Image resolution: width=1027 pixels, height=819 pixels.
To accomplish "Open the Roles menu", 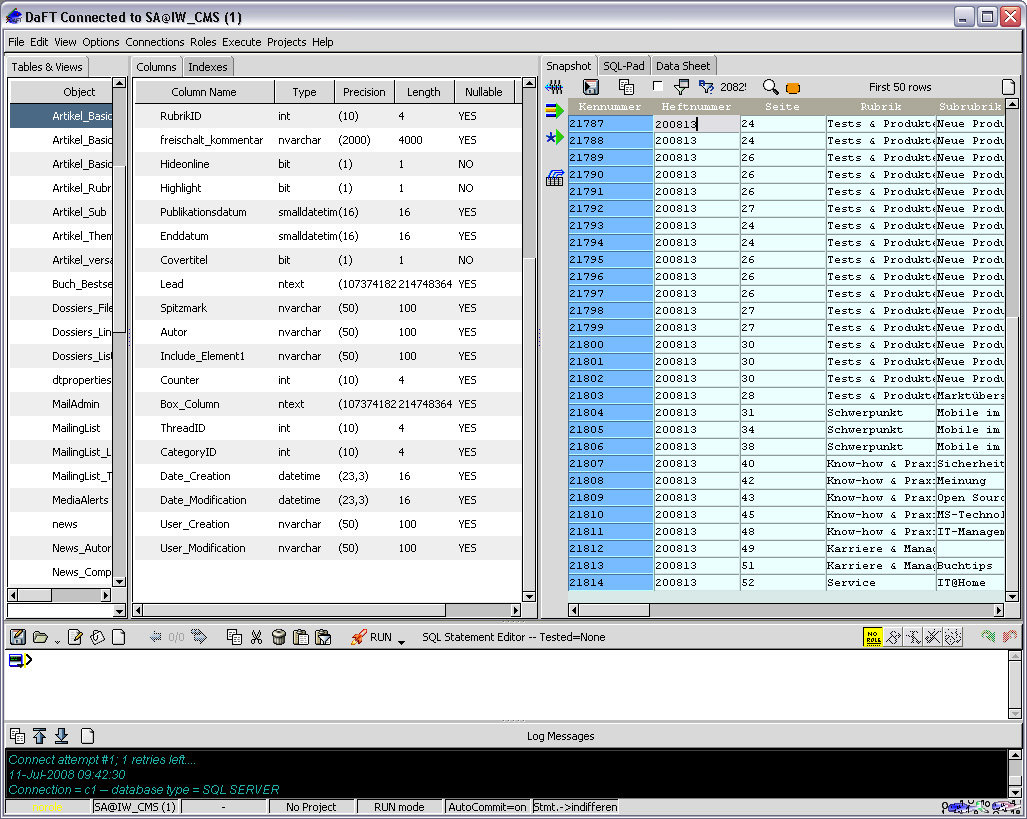I will 203,42.
